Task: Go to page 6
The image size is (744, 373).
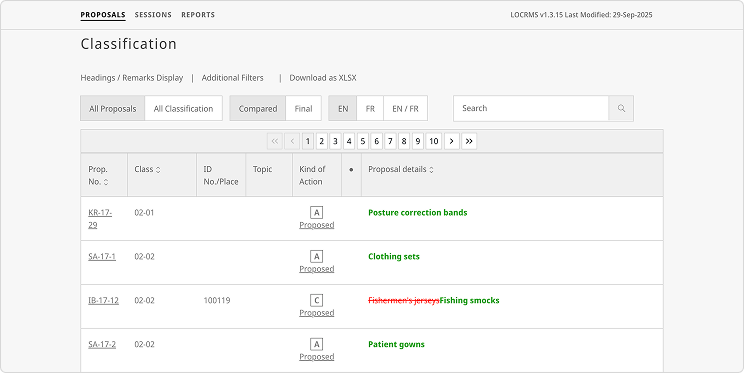Action: point(376,141)
